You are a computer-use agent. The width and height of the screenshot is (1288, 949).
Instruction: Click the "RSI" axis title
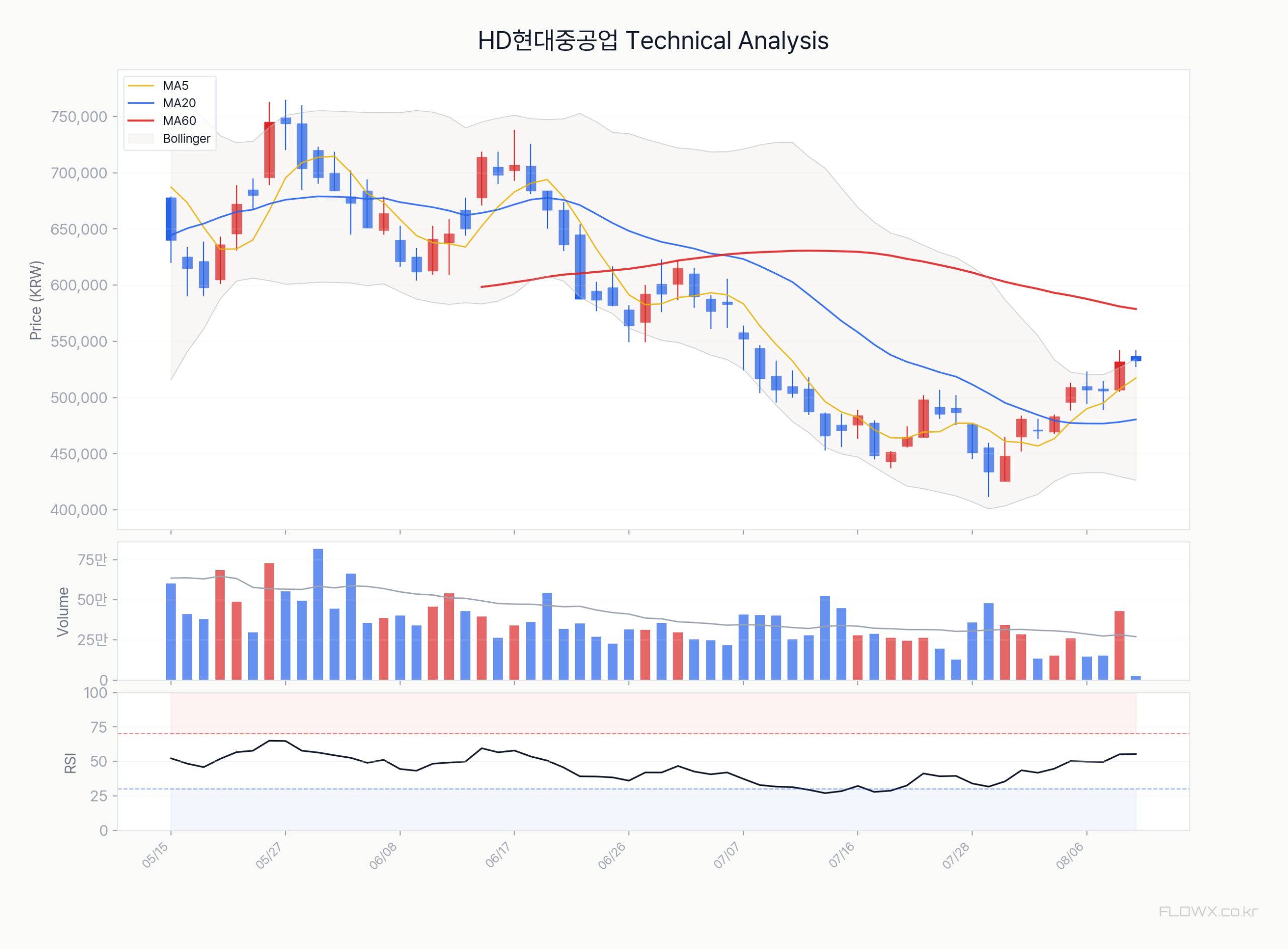tap(70, 763)
